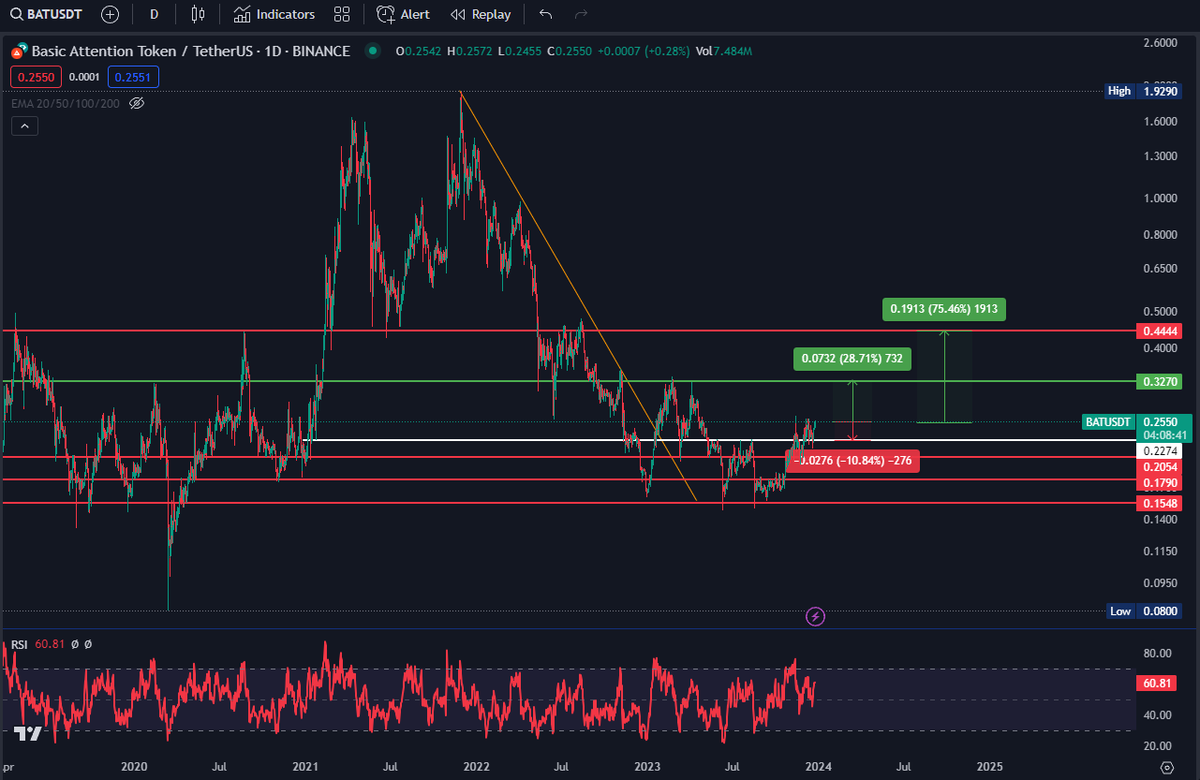The width and height of the screenshot is (1200, 780).
Task: Click the purple lightning quick-trade icon on chart
Action: (x=815, y=617)
